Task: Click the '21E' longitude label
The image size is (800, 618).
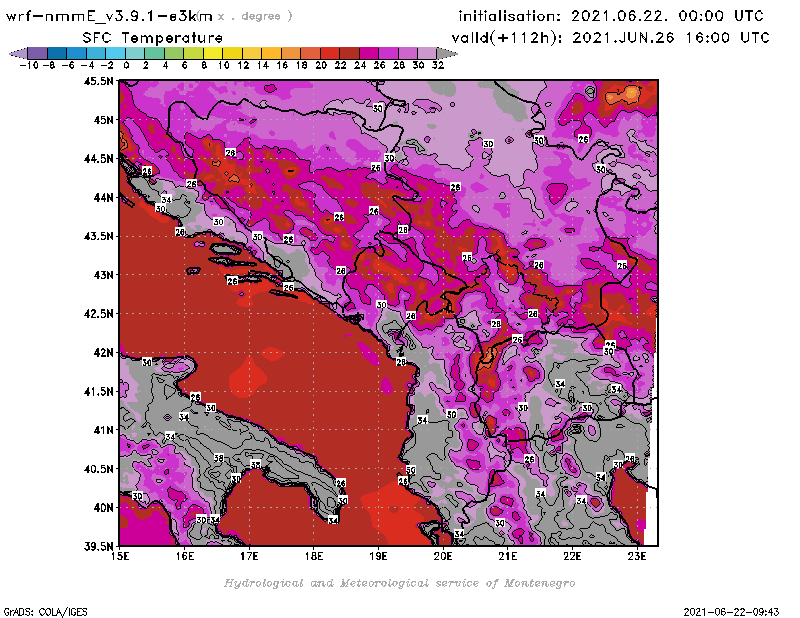Action: coord(508,556)
